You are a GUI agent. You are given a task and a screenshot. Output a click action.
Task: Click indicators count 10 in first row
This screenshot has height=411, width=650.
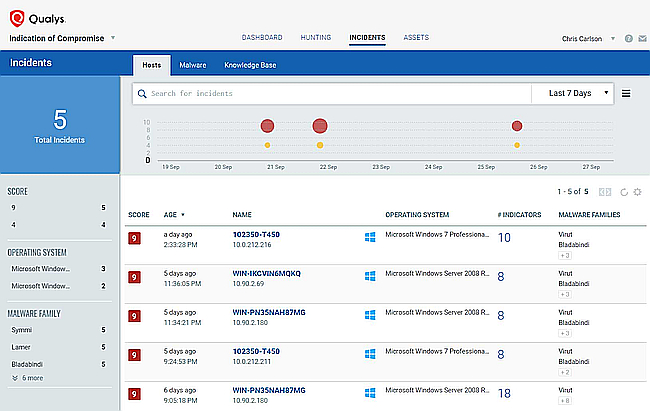[x=504, y=238]
